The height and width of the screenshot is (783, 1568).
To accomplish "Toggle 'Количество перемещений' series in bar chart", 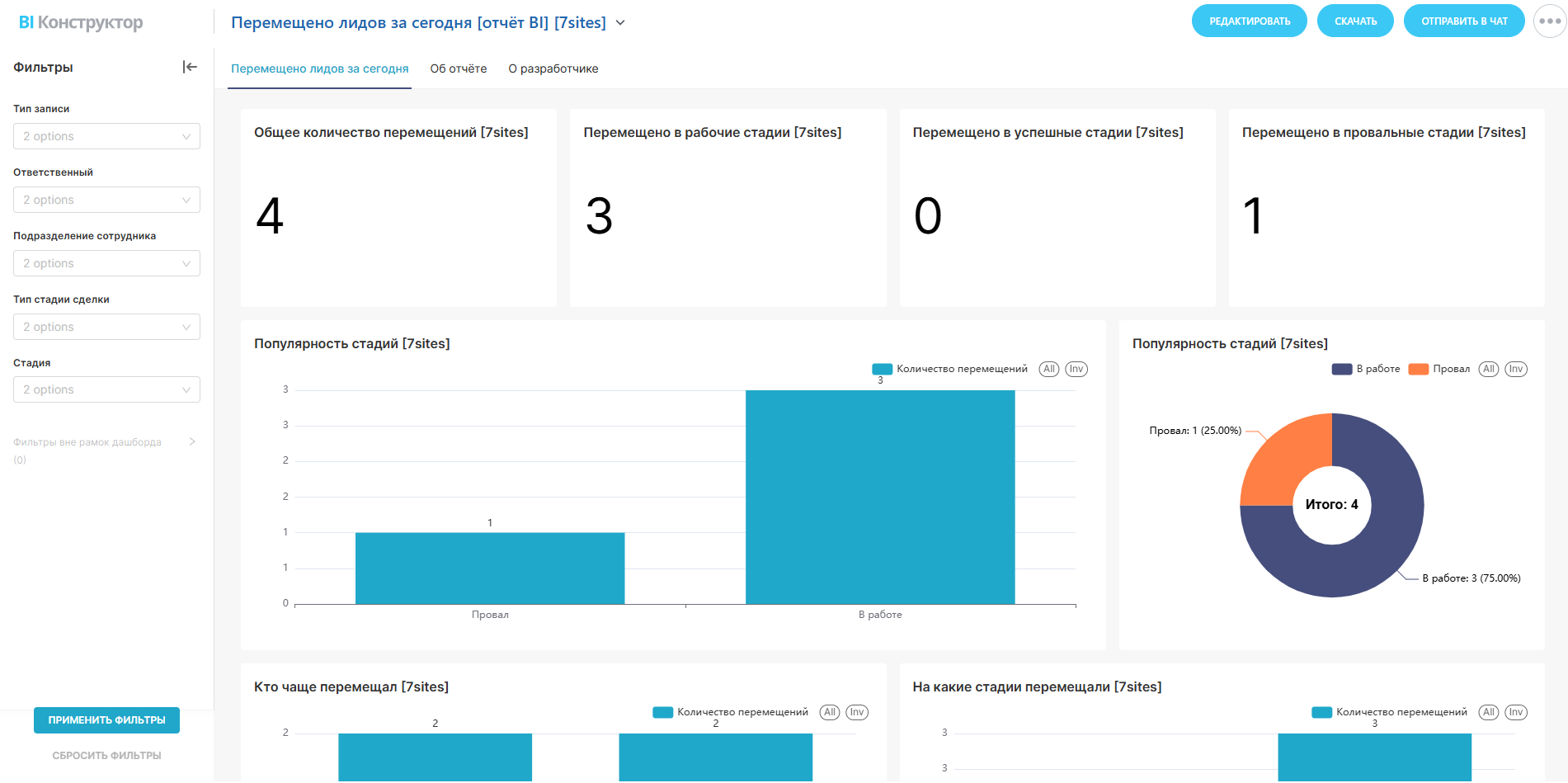I will point(949,369).
